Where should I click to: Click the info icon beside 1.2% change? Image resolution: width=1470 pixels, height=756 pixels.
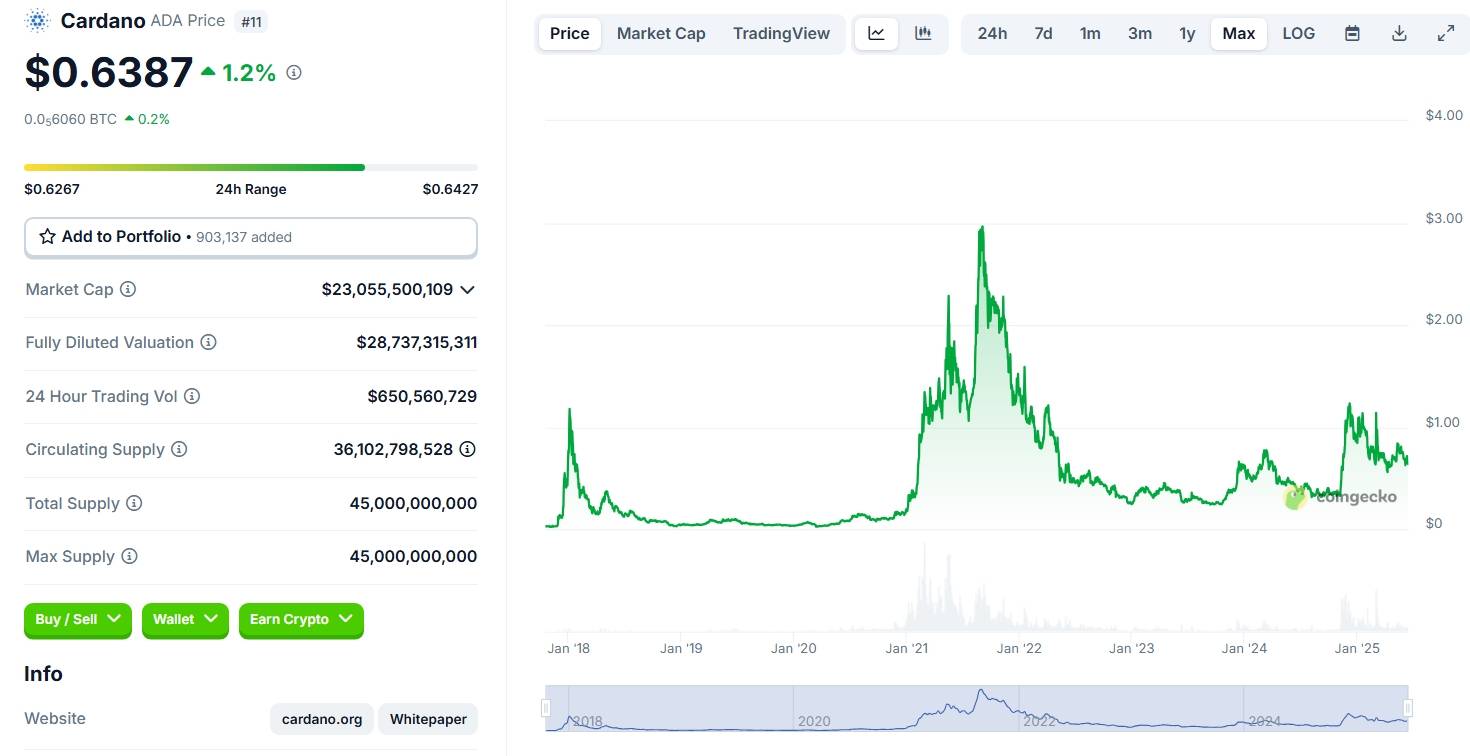pos(294,72)
